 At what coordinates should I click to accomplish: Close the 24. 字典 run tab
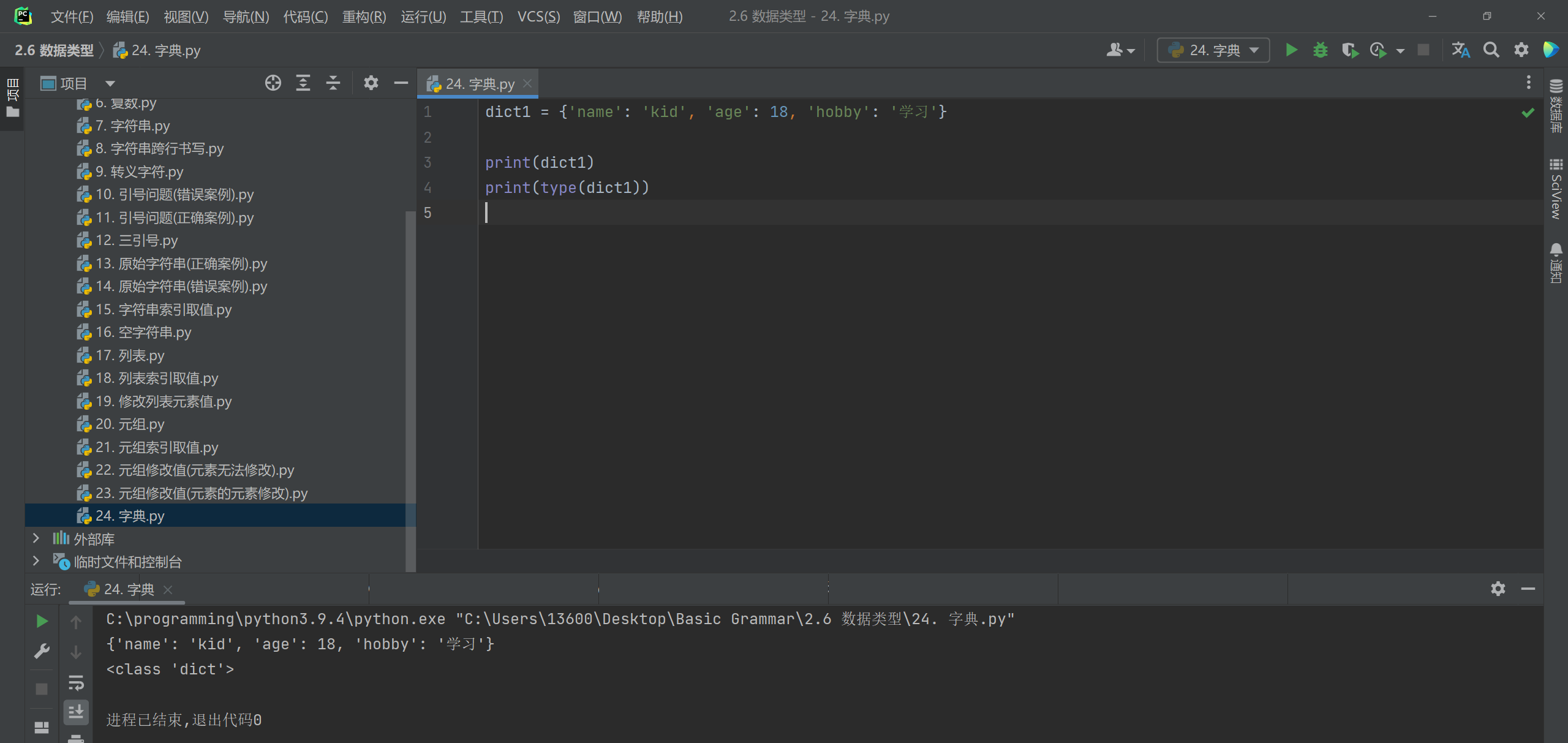coord(168,589)
